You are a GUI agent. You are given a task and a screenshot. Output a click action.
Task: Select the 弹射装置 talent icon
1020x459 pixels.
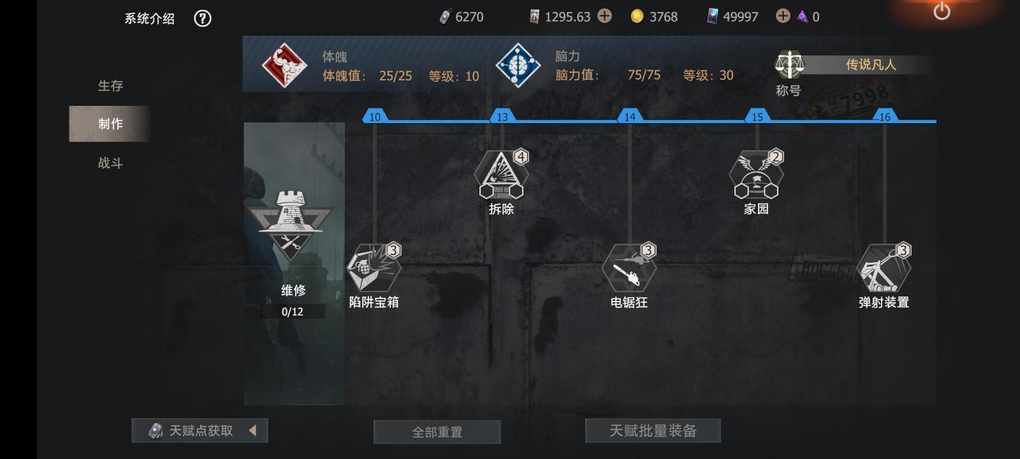tap(883, 268)
